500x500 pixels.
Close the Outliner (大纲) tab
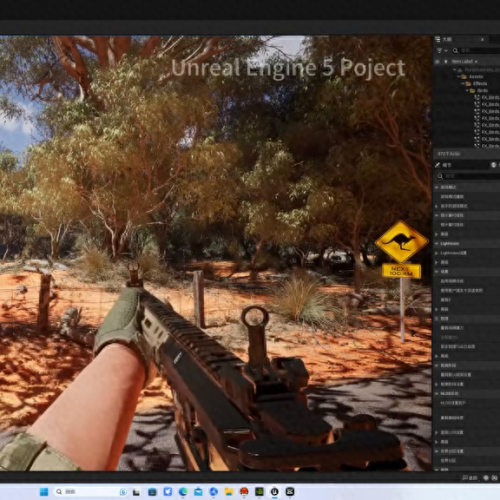coord(482,39)
